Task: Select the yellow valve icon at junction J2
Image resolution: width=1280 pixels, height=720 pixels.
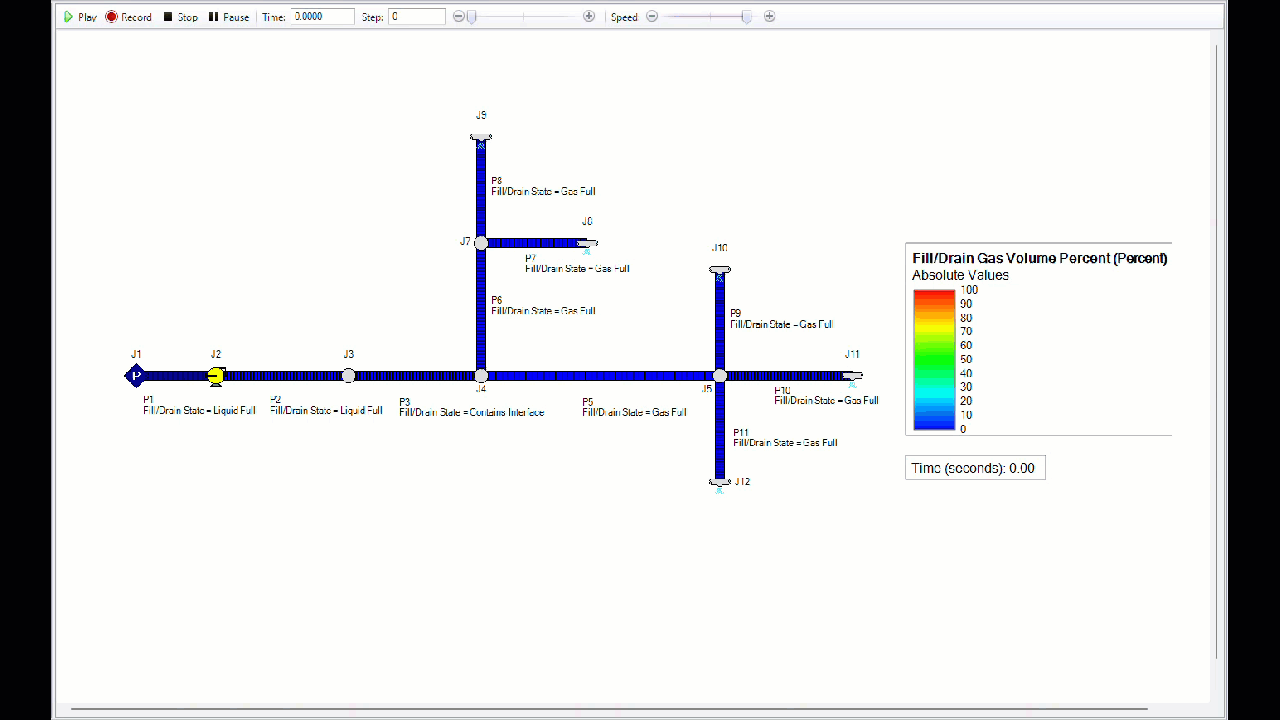Action: tap(216, 375)
